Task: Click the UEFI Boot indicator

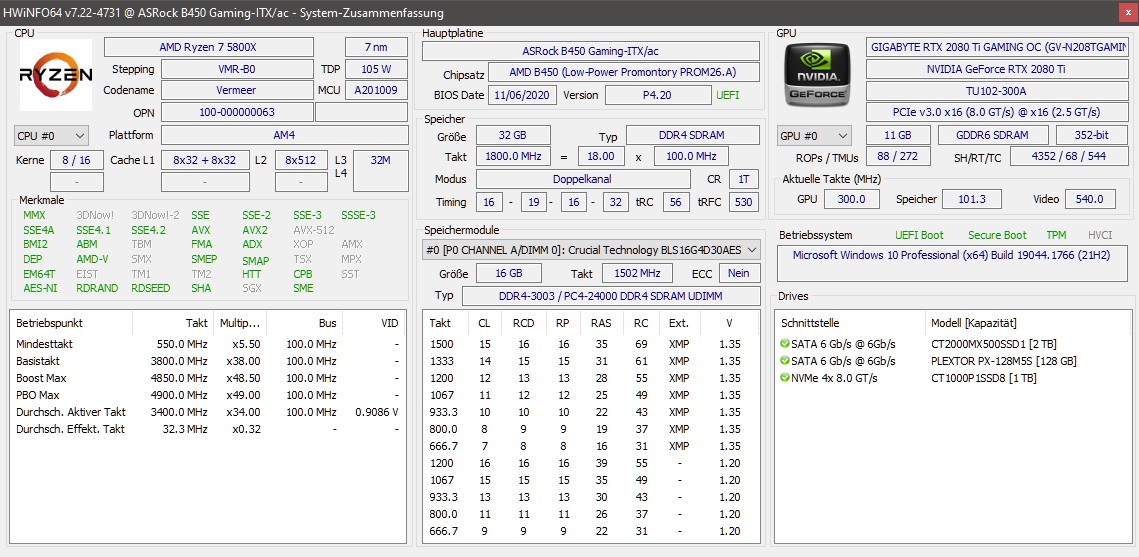Action: point(920,235)
